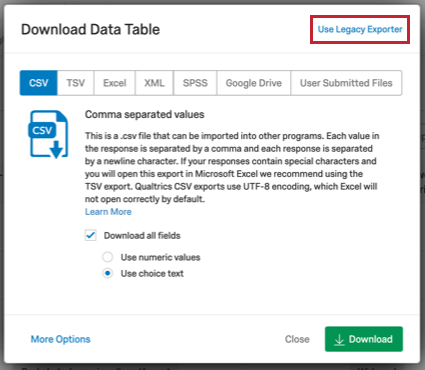Click the green Download button
The width and height of the screenshot is (425, 370).
point(364,339)
